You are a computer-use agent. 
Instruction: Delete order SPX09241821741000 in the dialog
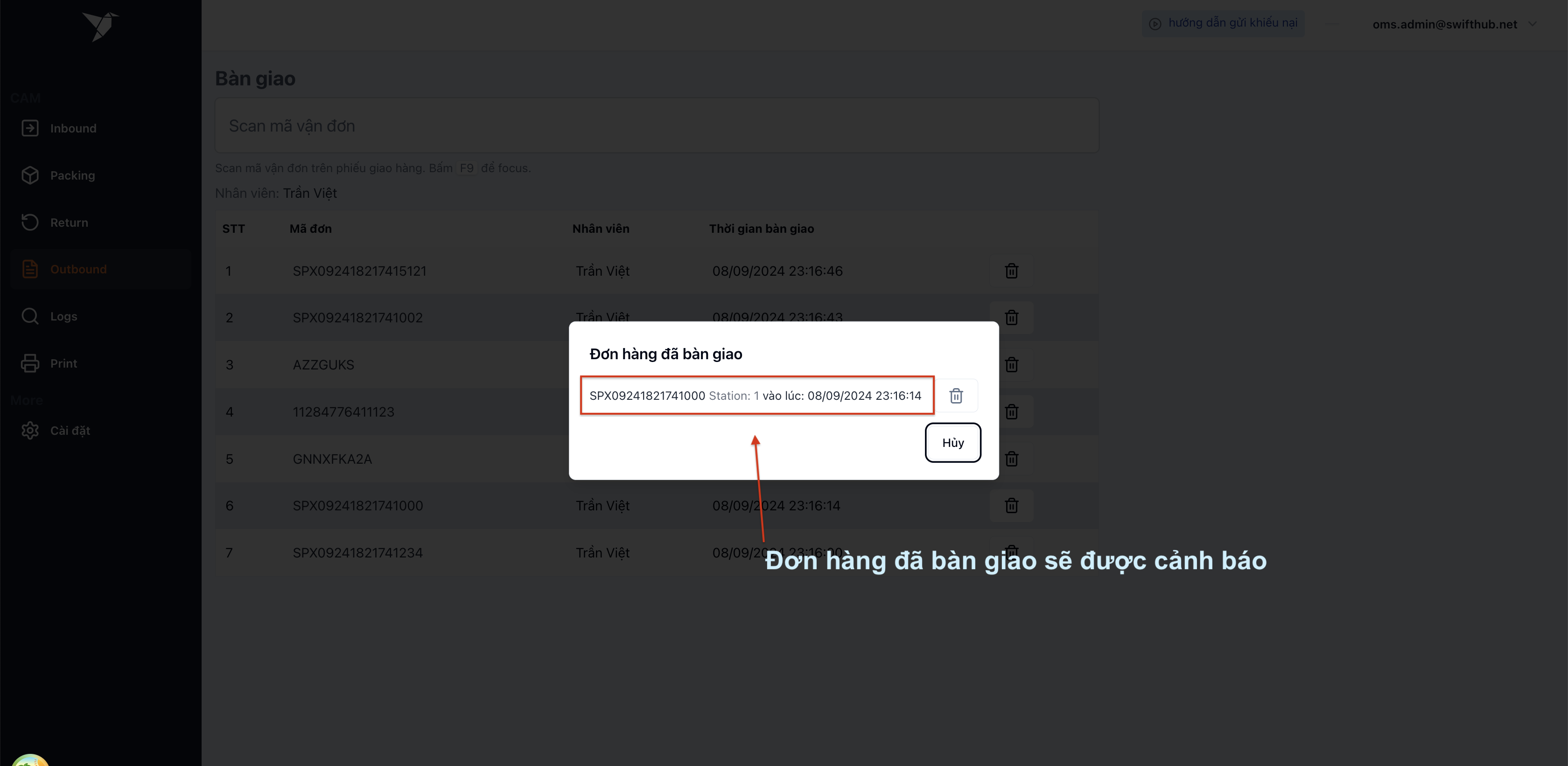tap(956, 396)
